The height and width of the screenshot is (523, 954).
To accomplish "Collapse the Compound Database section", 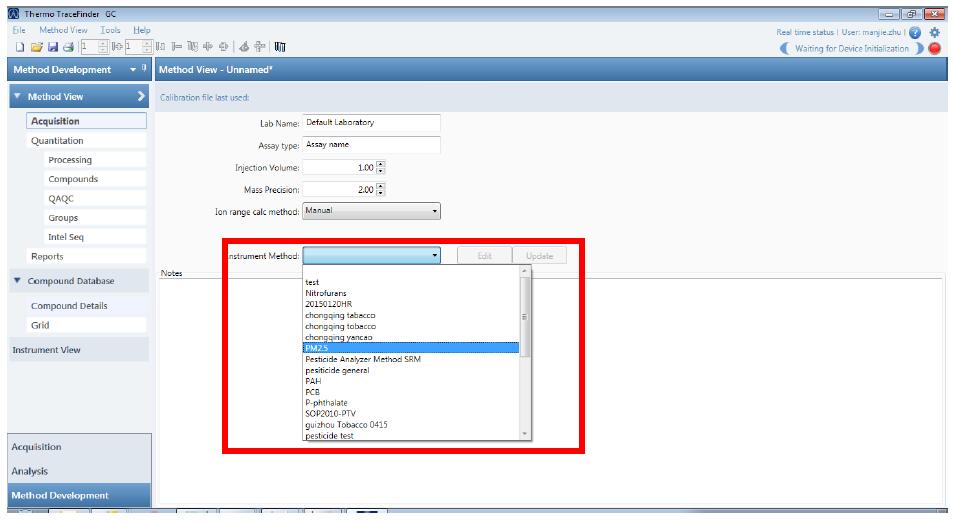I will point(18,281).
